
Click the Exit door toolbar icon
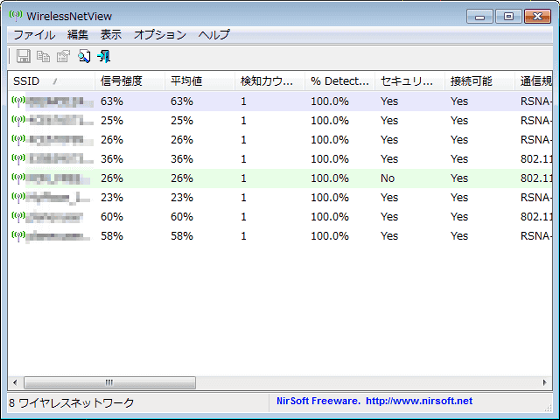coord(104,56)
